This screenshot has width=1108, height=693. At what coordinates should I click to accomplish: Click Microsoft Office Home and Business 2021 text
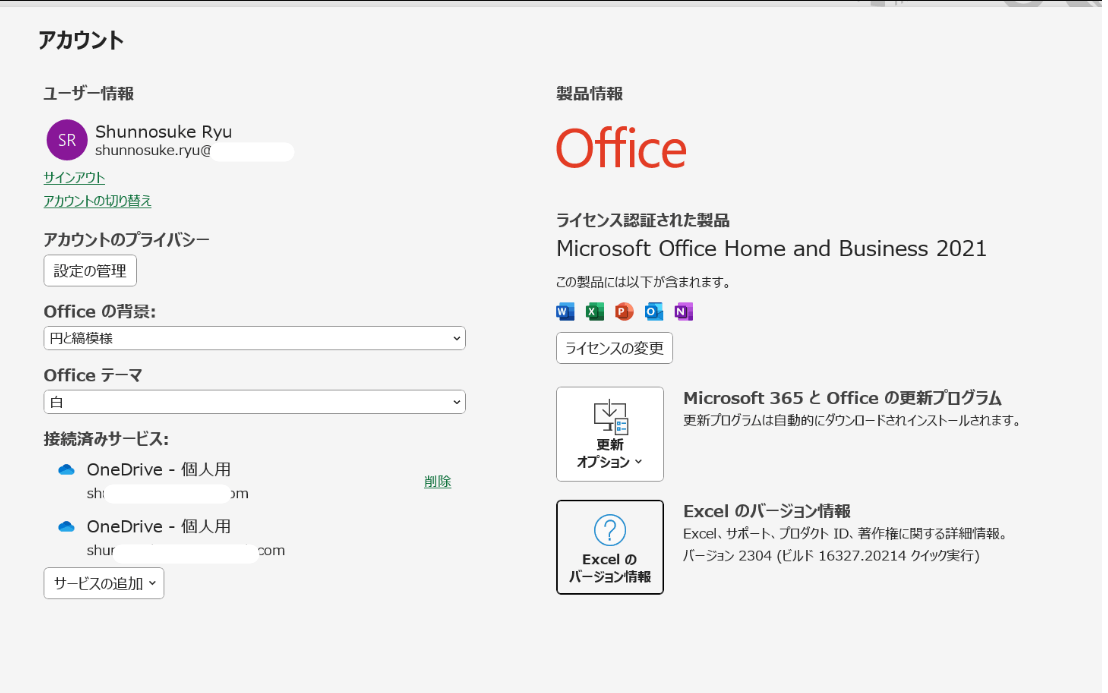click(771, 249)
